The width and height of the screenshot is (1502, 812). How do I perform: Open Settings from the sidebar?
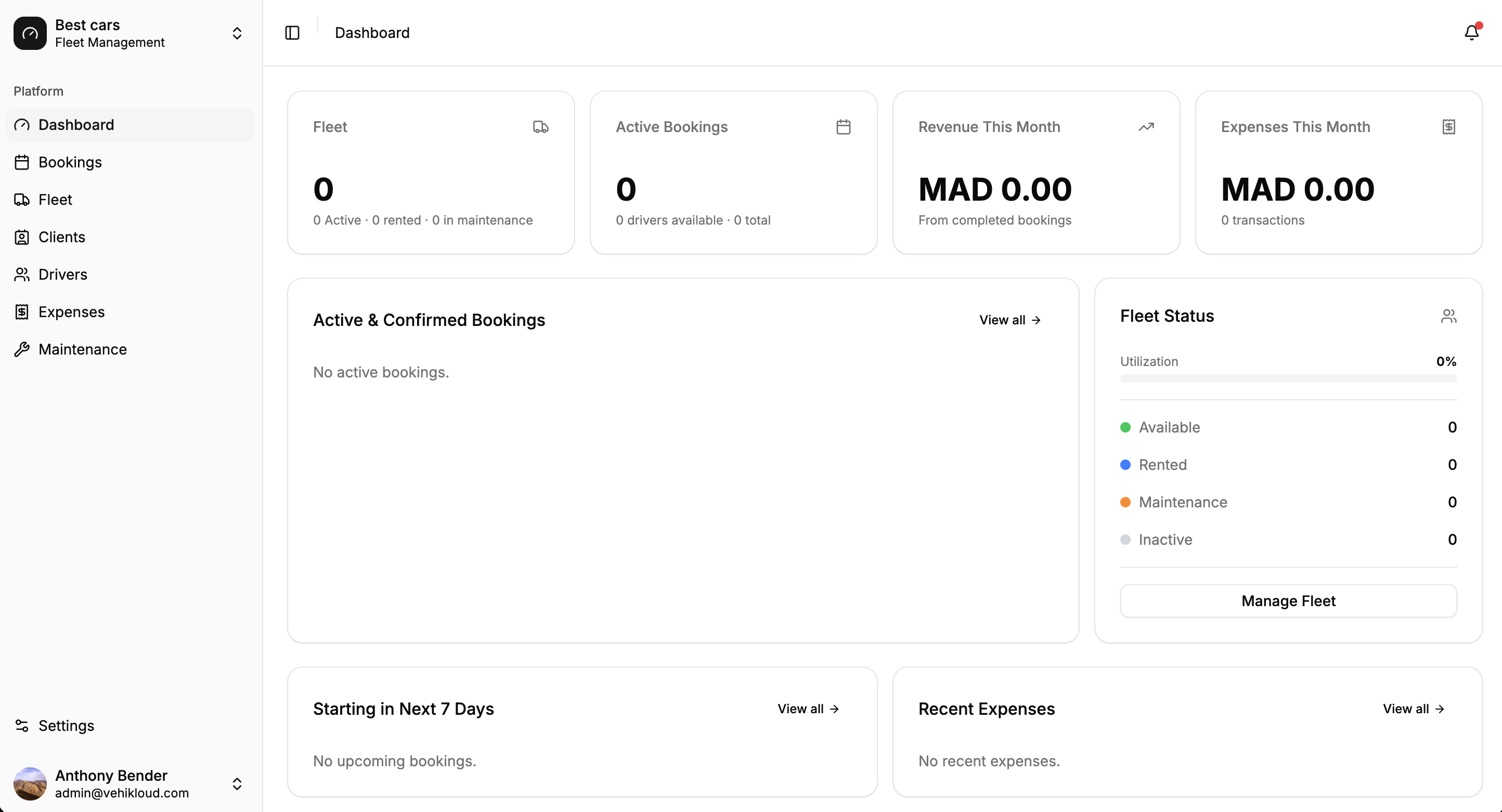pos(66,726)
